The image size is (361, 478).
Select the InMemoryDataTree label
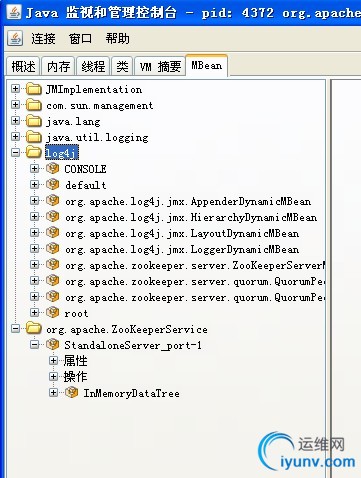(131, 393)
